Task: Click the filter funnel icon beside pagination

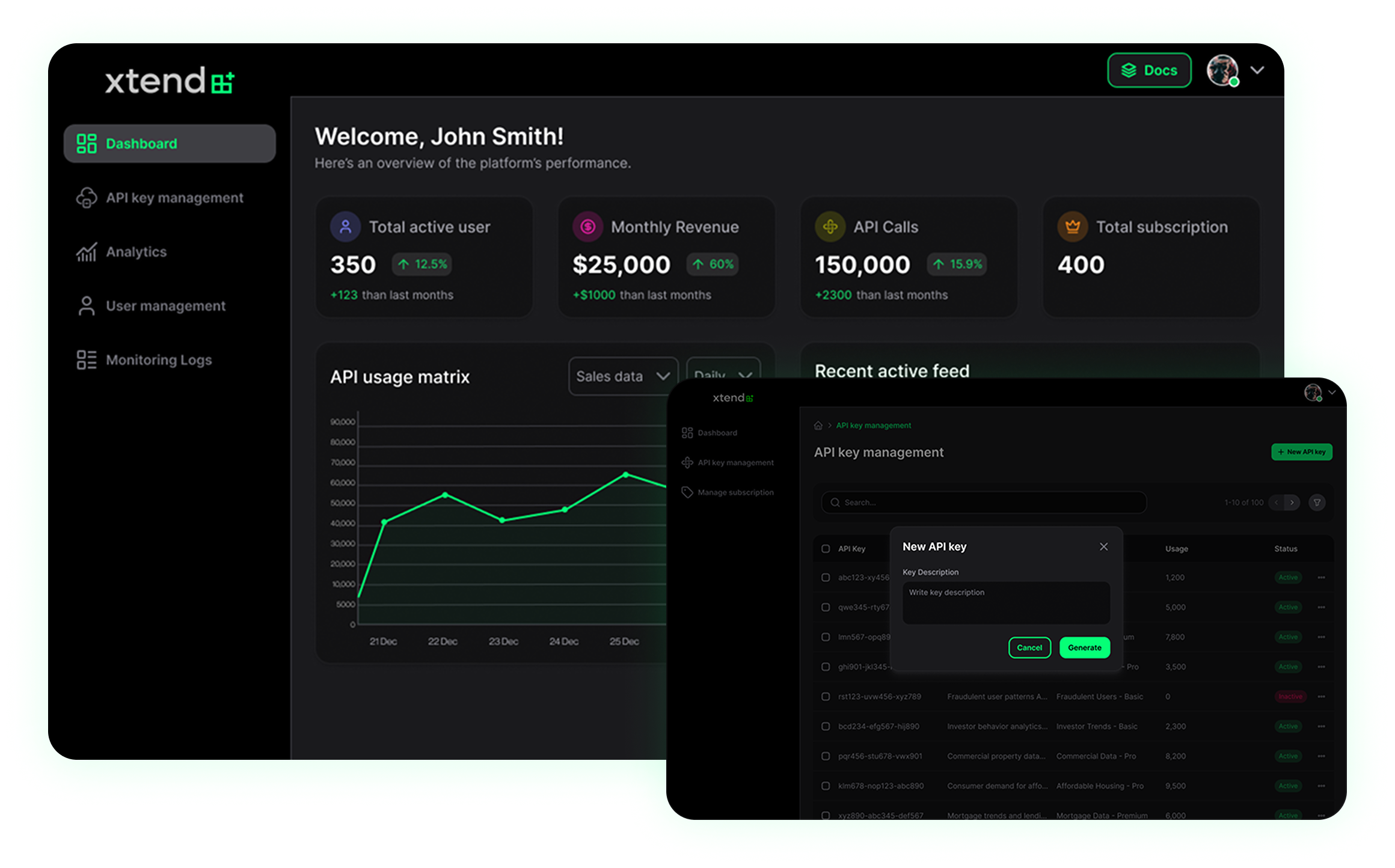Action: point(1317,503)
